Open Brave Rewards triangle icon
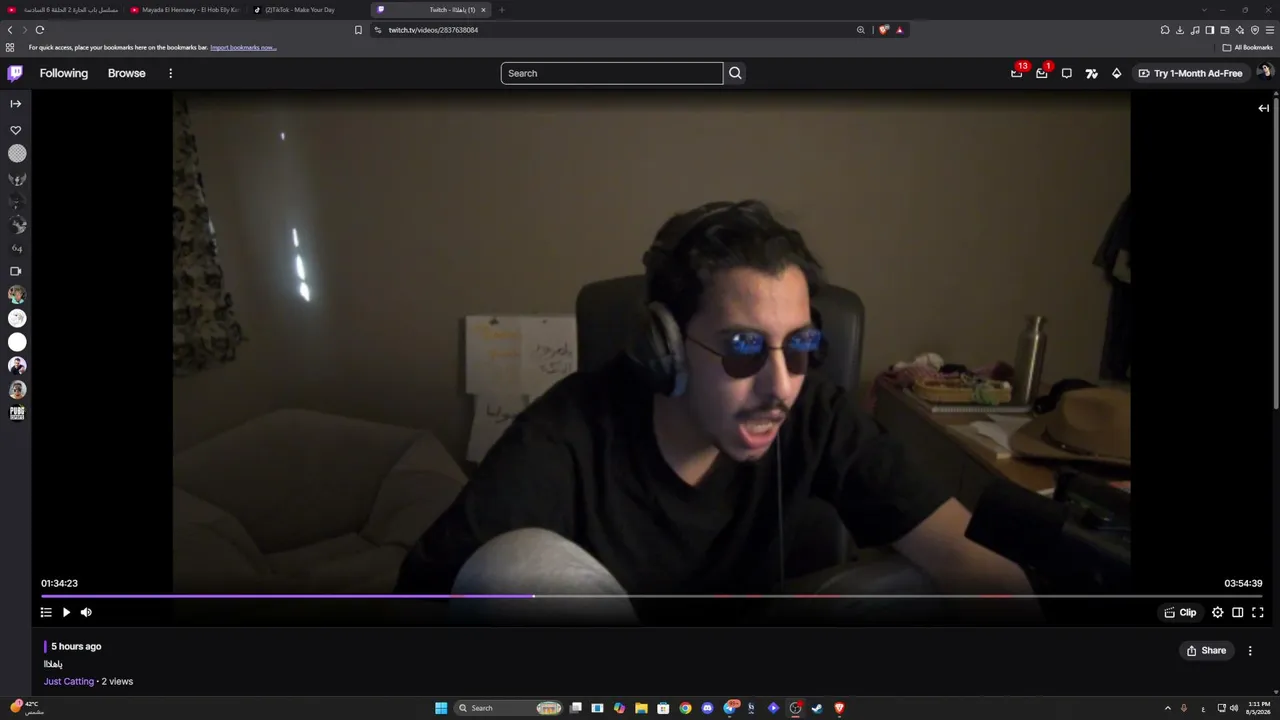1280x720 pixels. (x=899, y=30)
